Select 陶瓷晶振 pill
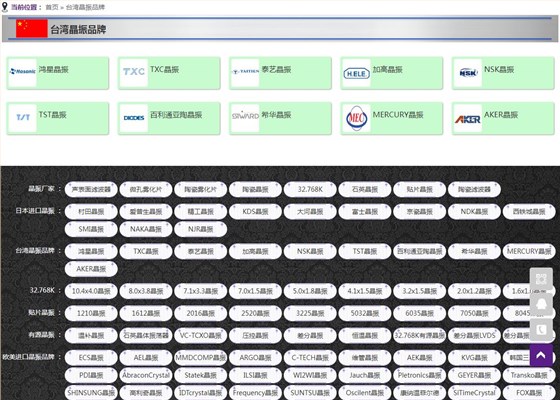Image resolution: width=560 pixels, height=400 pixels. (x=255, y=189)
